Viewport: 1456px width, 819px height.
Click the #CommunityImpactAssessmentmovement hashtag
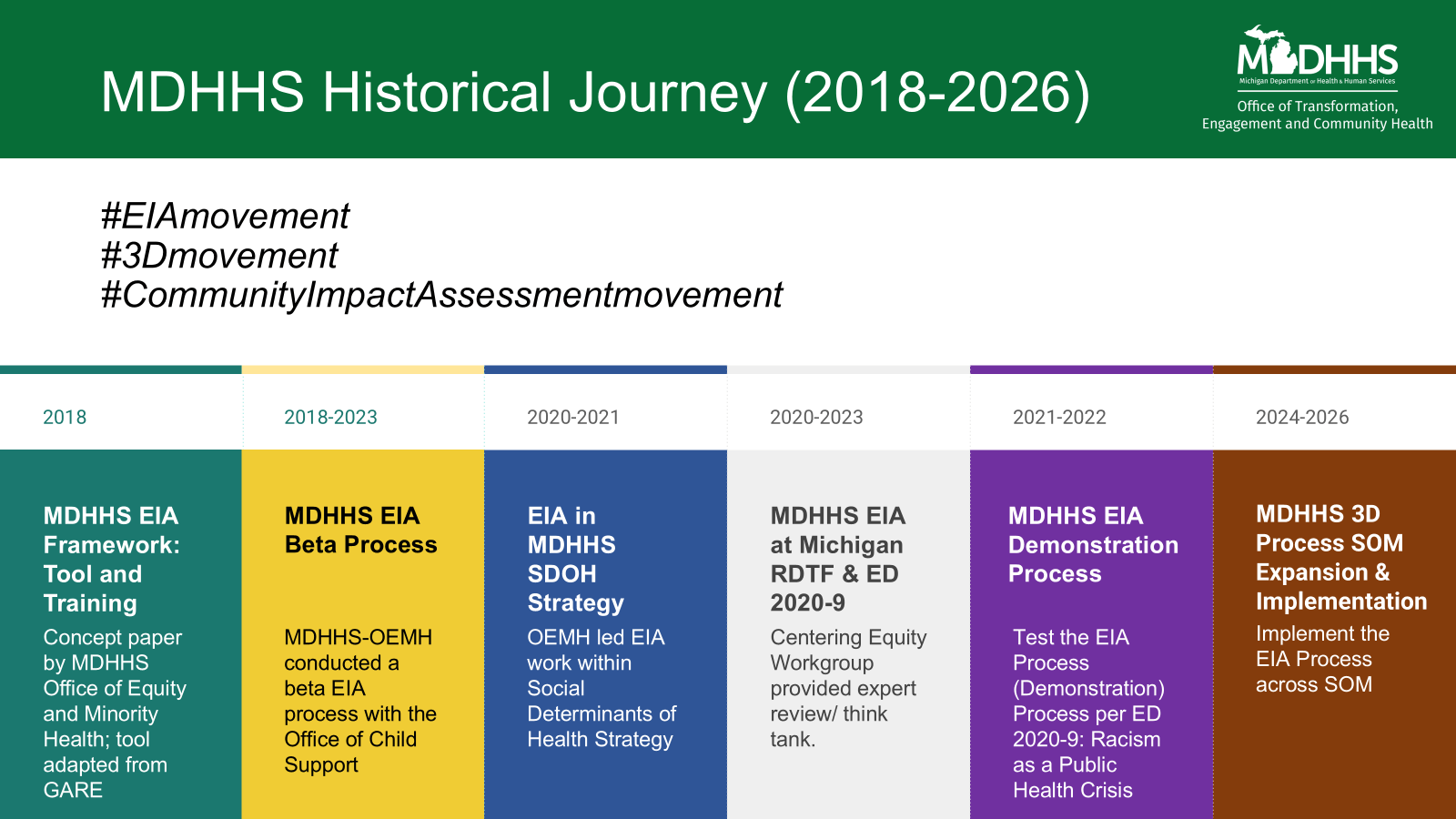(x=441, y=296)
